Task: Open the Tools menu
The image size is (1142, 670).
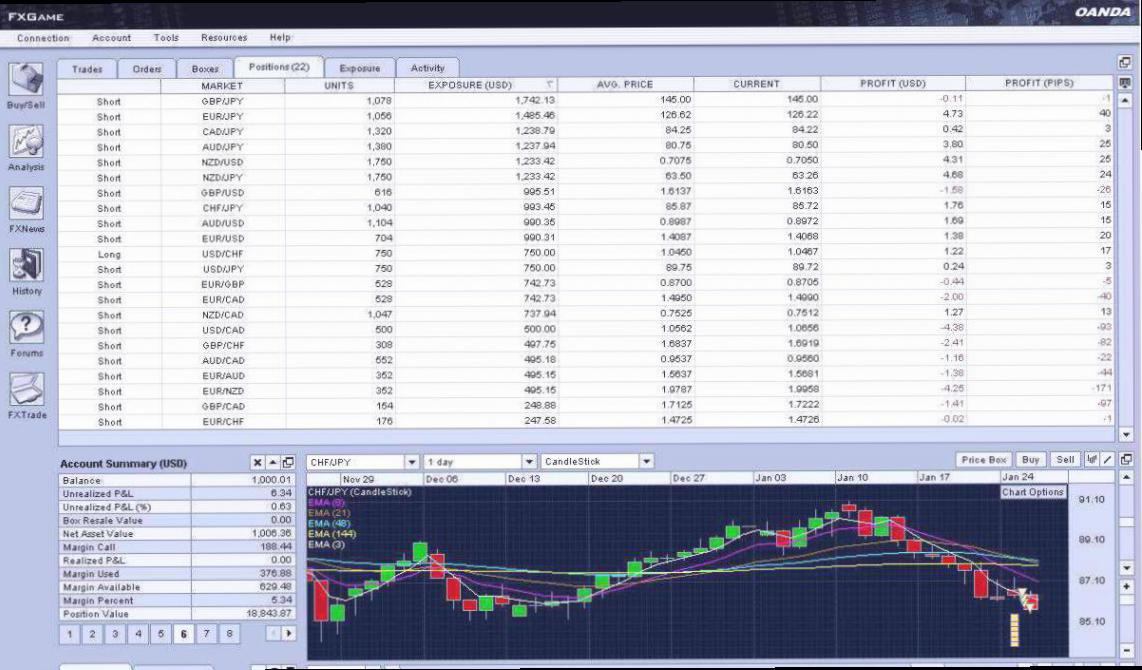Action: coord(166,38)
